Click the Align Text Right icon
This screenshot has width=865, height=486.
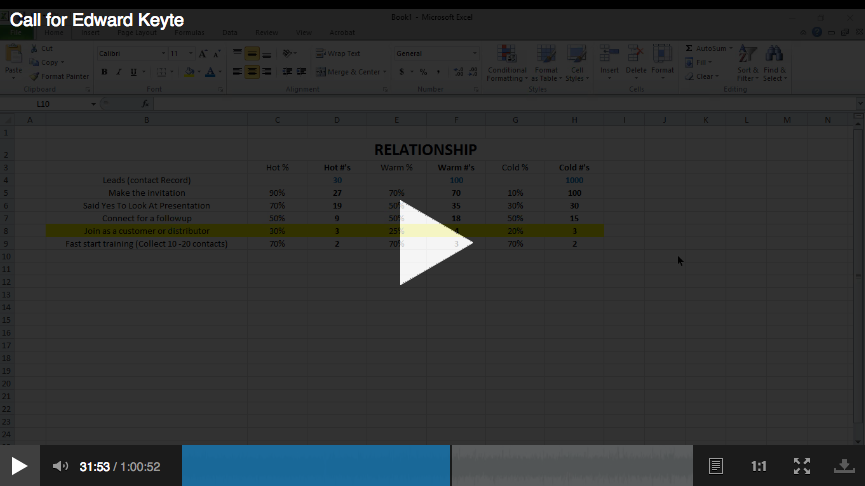(x=266, y=72)
